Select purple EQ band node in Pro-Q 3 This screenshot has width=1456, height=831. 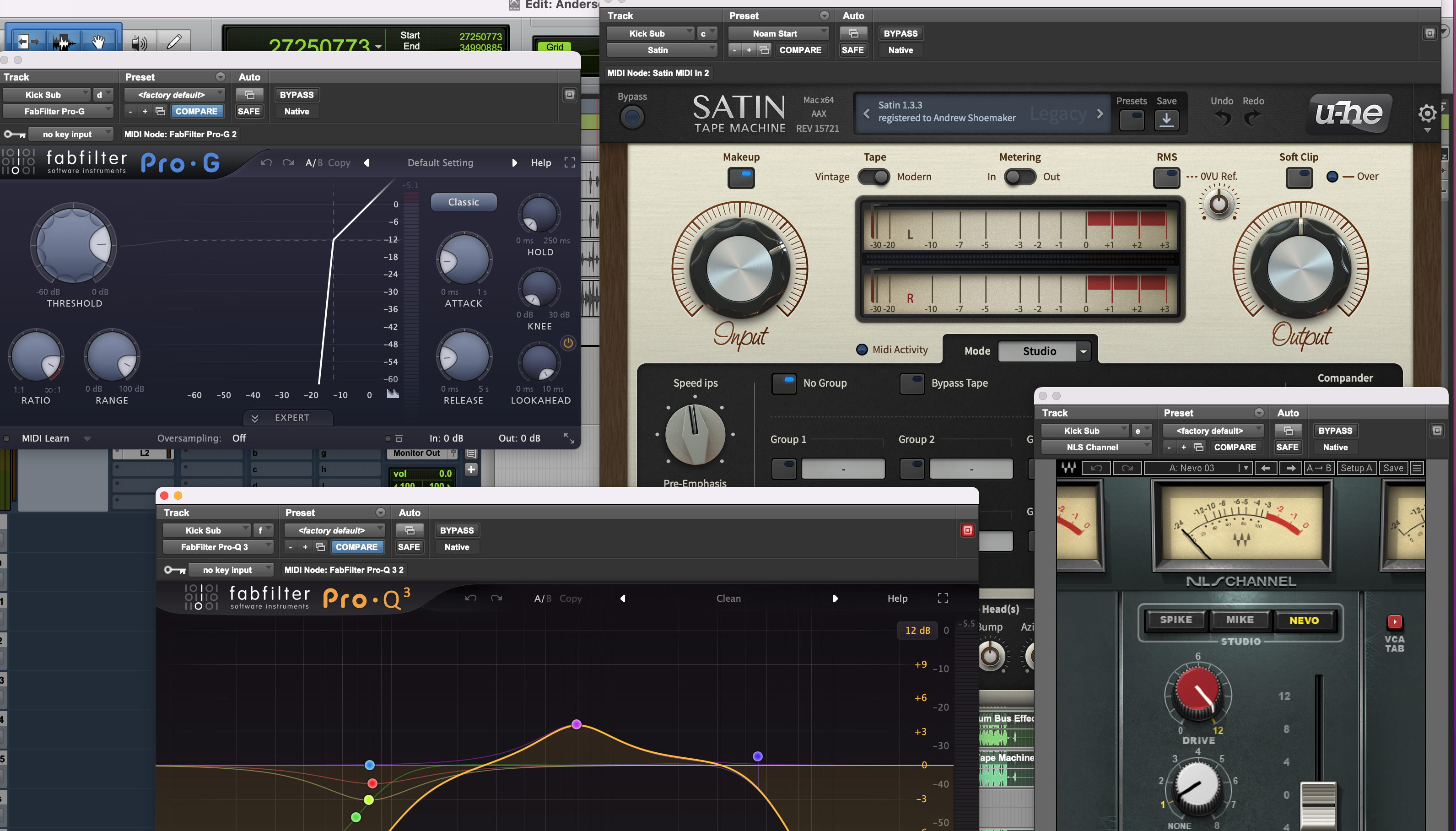click(576, 724)
